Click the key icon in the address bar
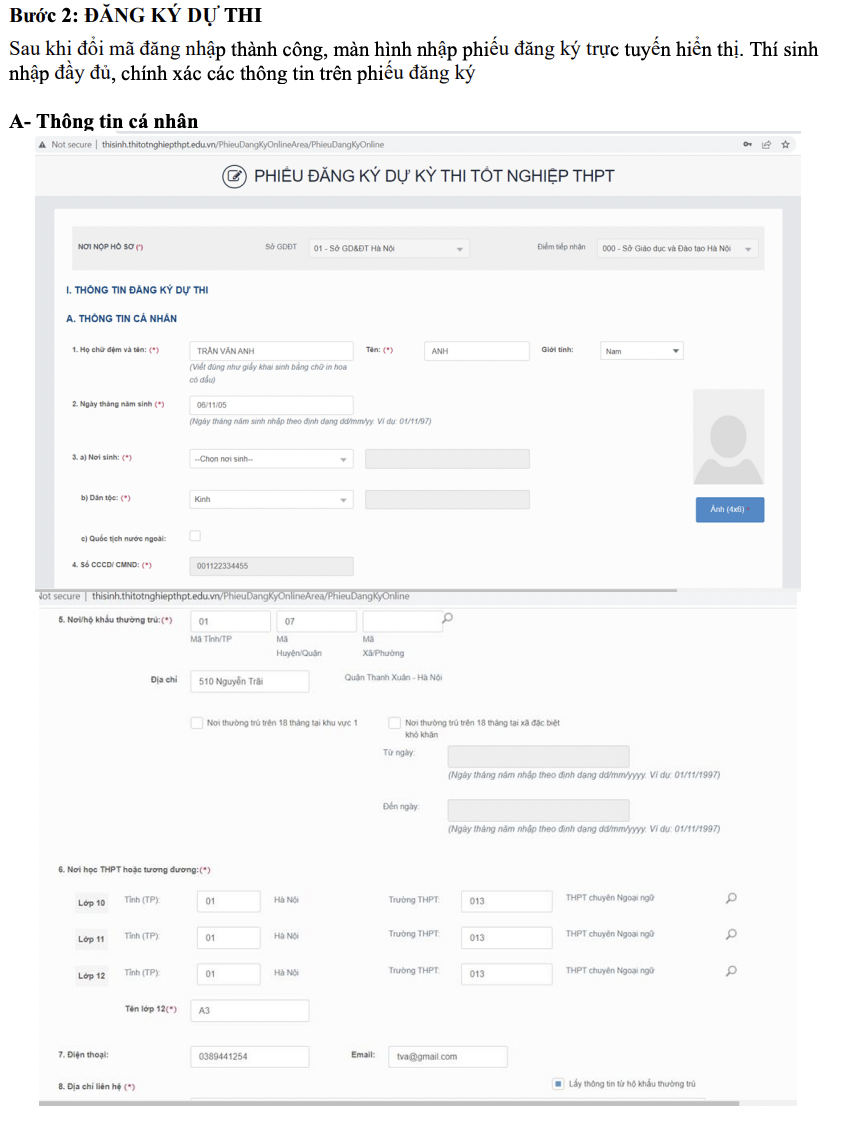The width and height of the screenshot is (846, 1126). point(748,144)
